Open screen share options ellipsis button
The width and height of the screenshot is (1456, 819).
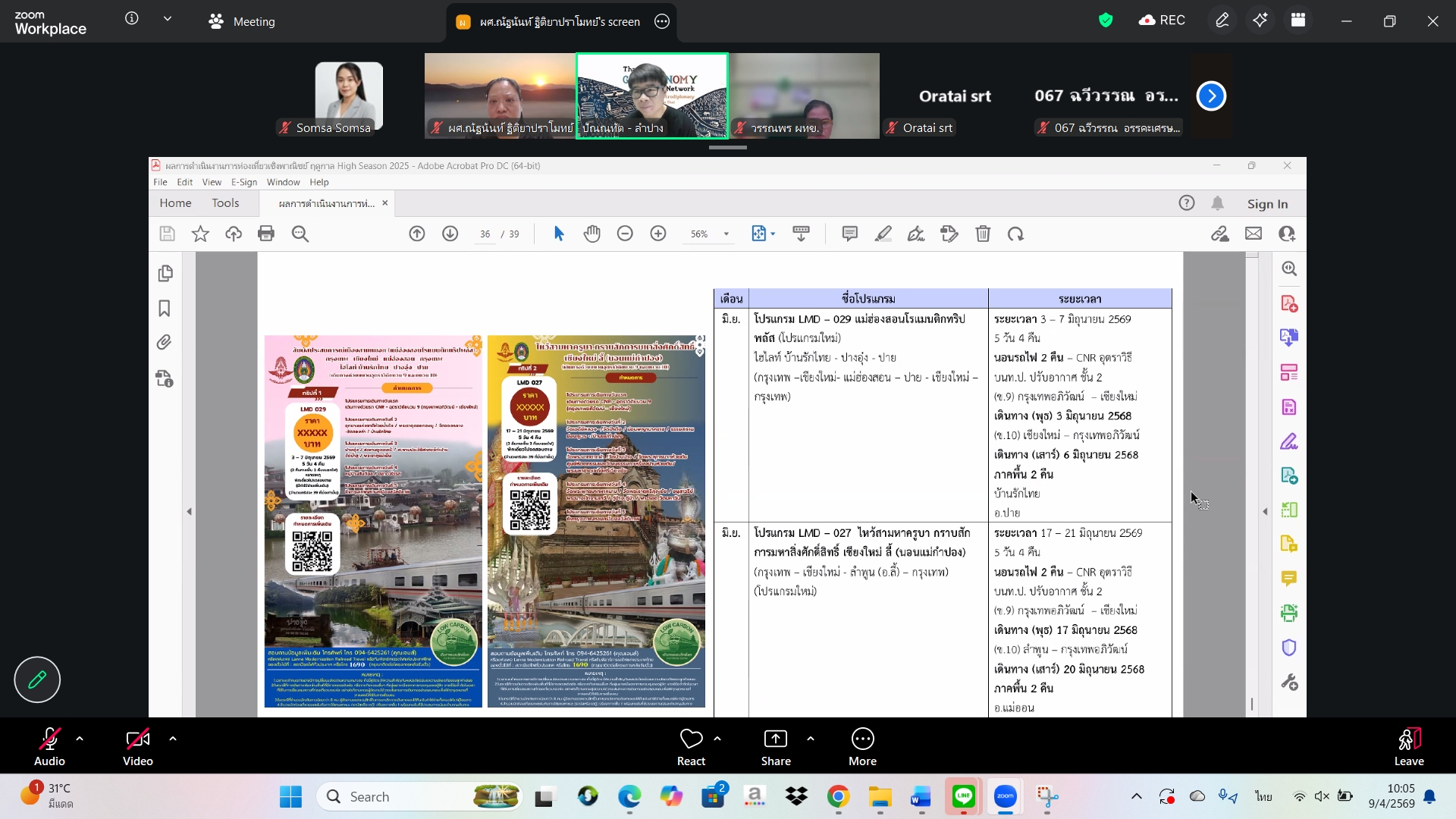(662, 22)
